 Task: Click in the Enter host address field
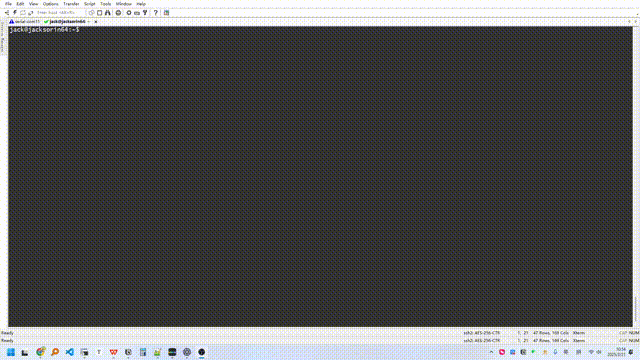pyautogui.click(x=59, y=13)
